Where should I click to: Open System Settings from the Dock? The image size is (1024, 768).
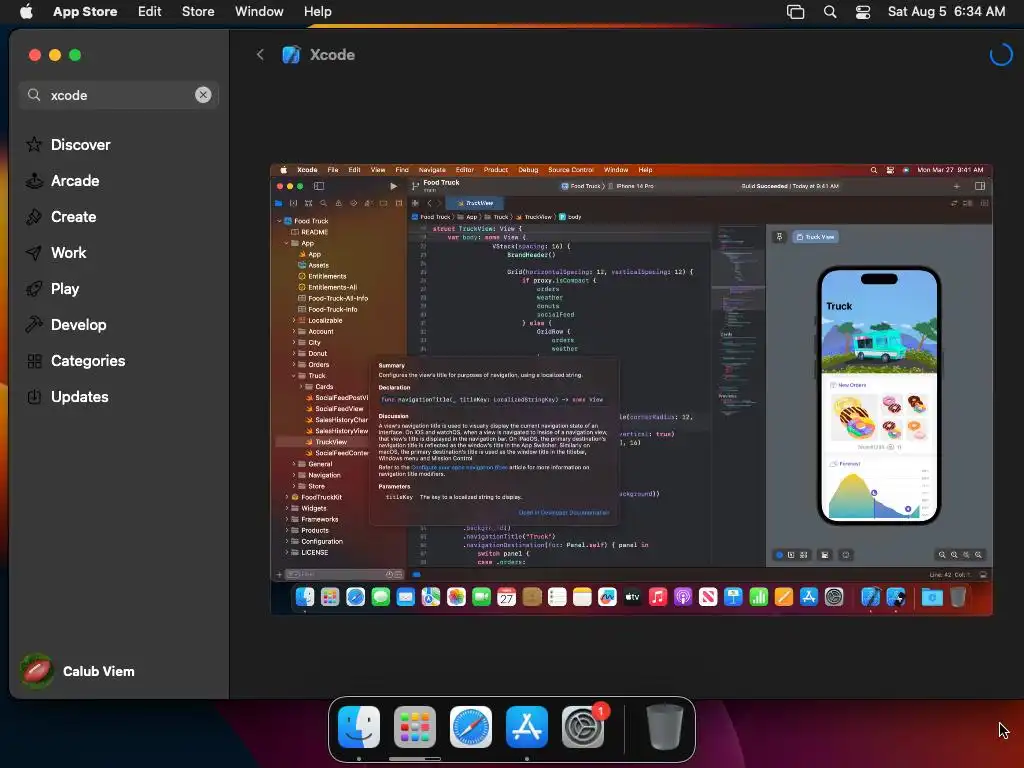[583, 727]
